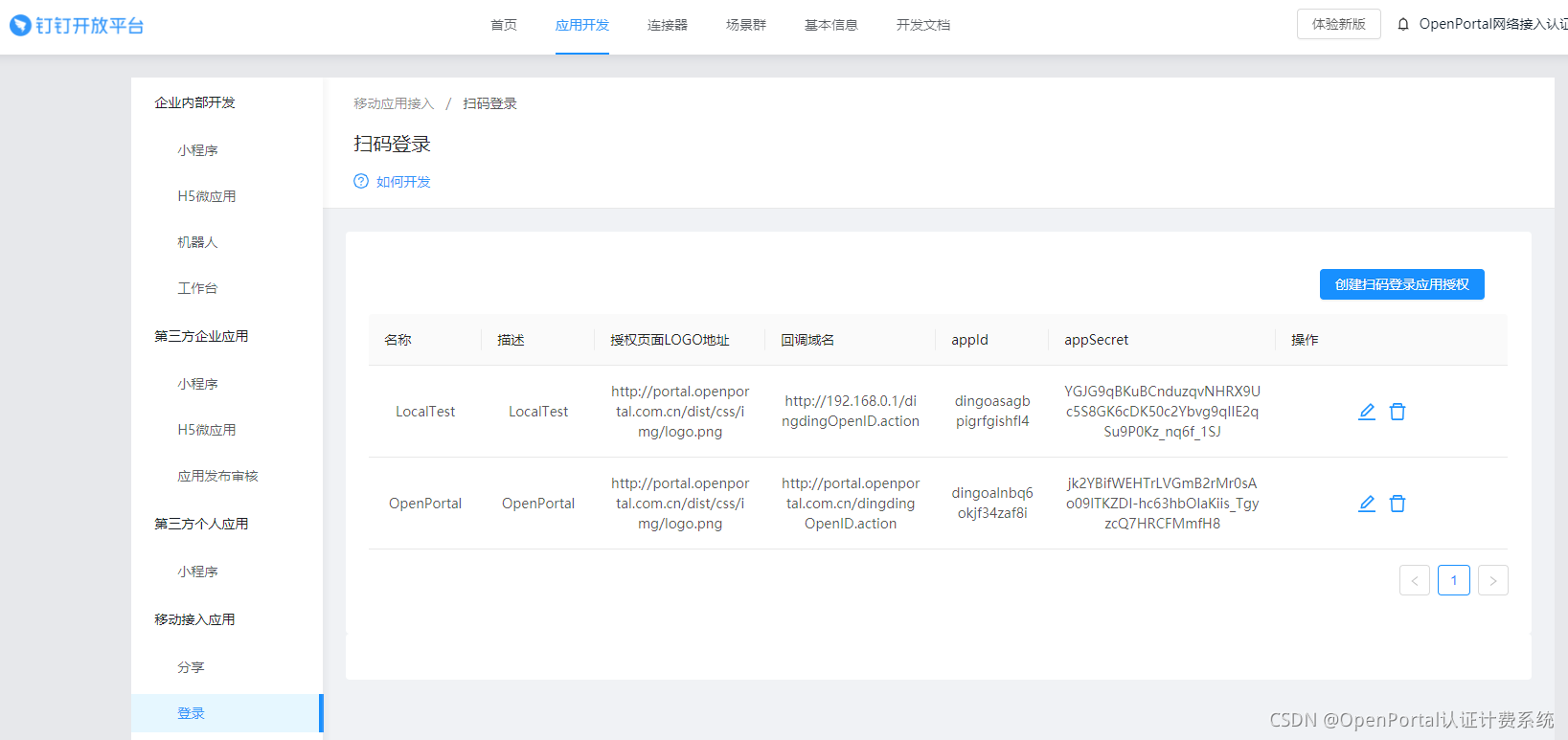
Task: Click OpenPortal网络接入认证 account name
Action: click(1493, 24)
